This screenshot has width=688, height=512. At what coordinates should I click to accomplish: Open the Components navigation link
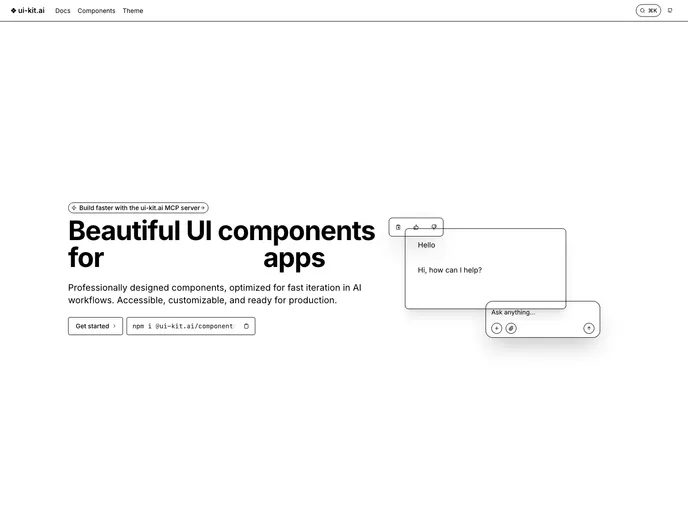[x=96, y=11]
